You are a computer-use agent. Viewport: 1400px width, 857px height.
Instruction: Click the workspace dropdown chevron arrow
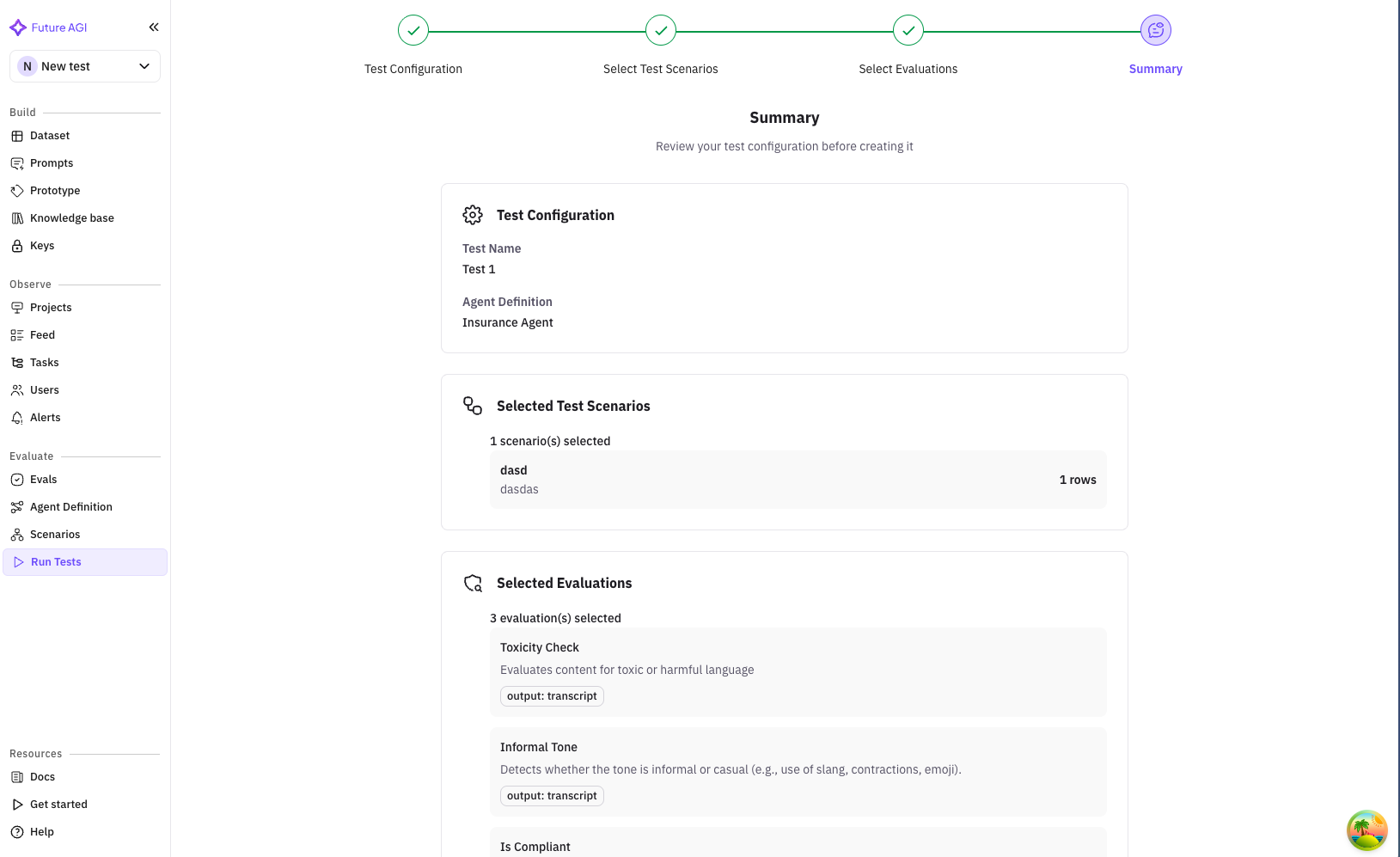click(x=144, y=66)
